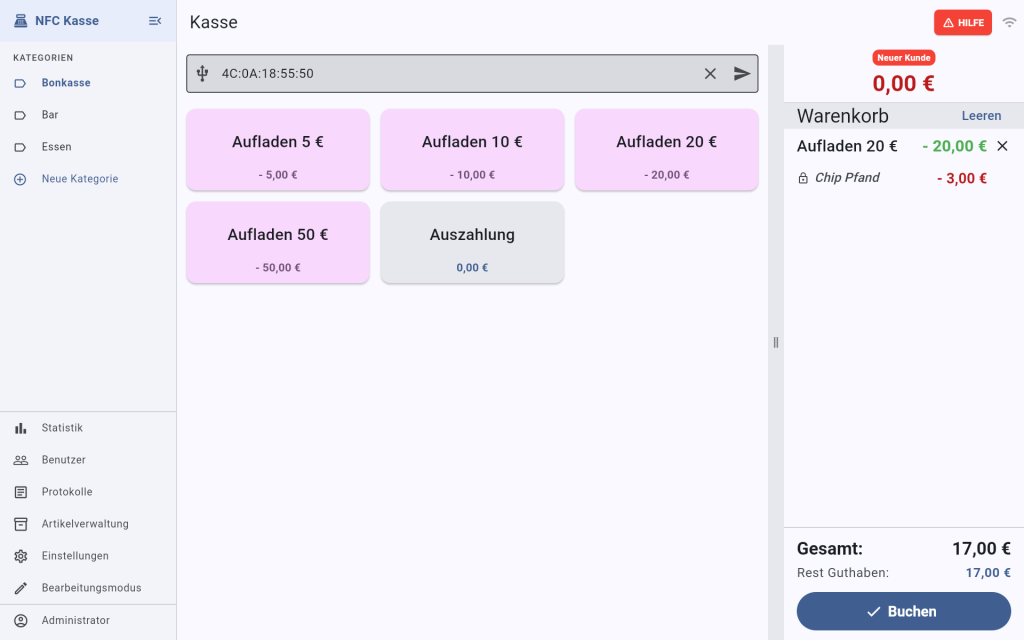
Task: Click the Administrator account avatar icon
Action: pos(20,620)
